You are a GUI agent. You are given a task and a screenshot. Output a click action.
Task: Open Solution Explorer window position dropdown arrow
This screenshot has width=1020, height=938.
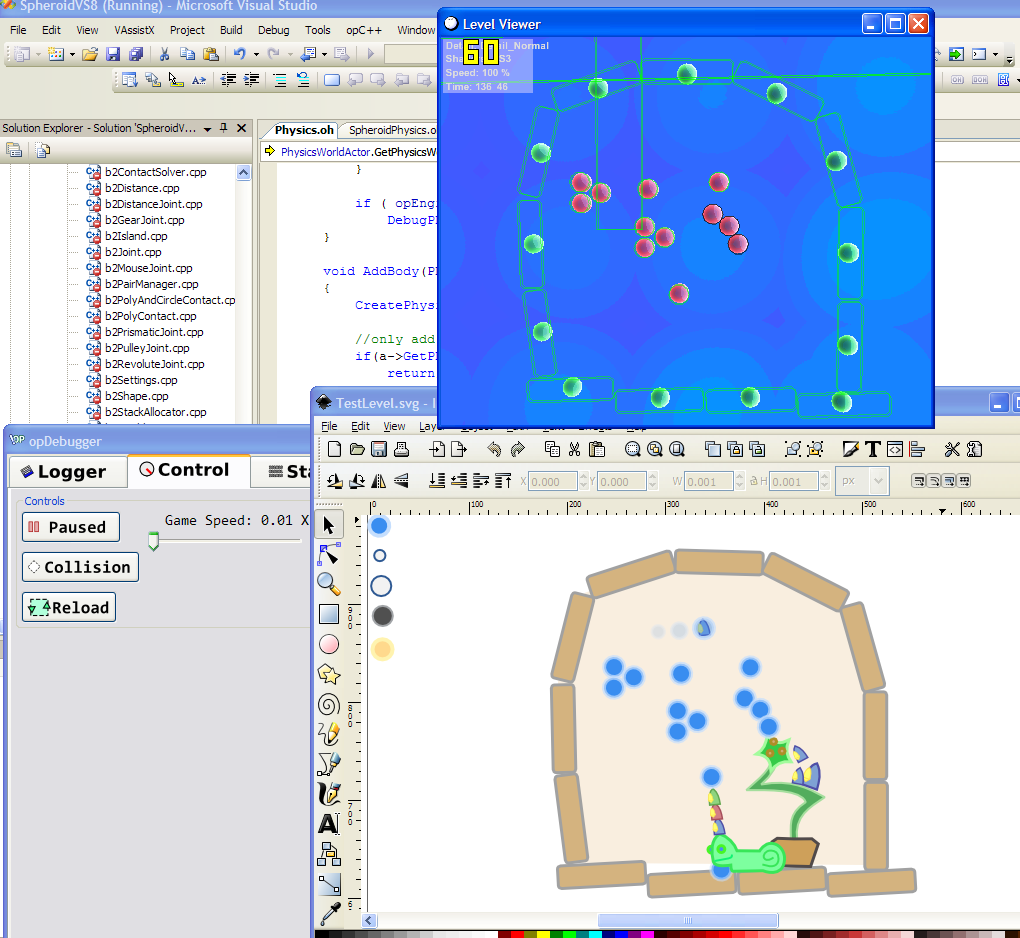[x=207, y=128]
